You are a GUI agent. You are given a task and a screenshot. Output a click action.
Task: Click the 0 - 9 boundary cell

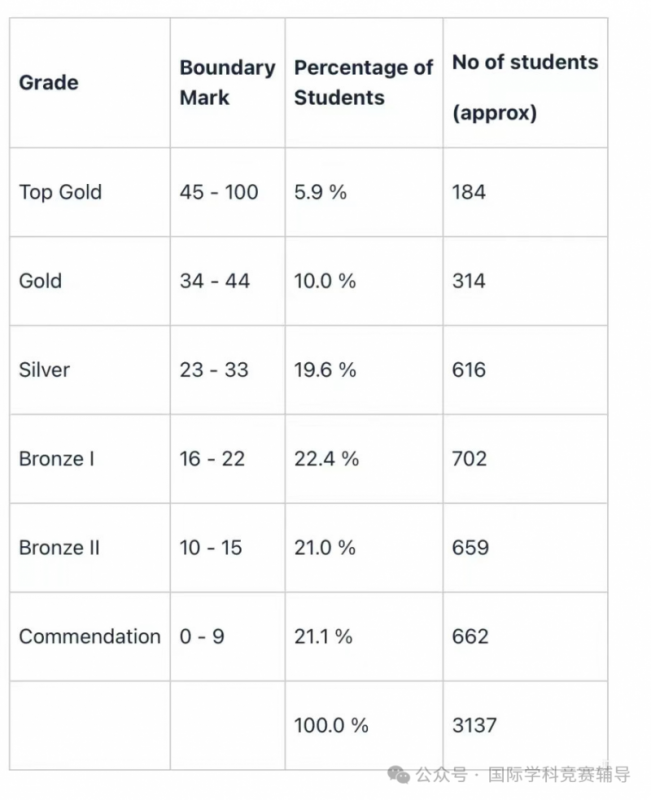click(228, 637)
